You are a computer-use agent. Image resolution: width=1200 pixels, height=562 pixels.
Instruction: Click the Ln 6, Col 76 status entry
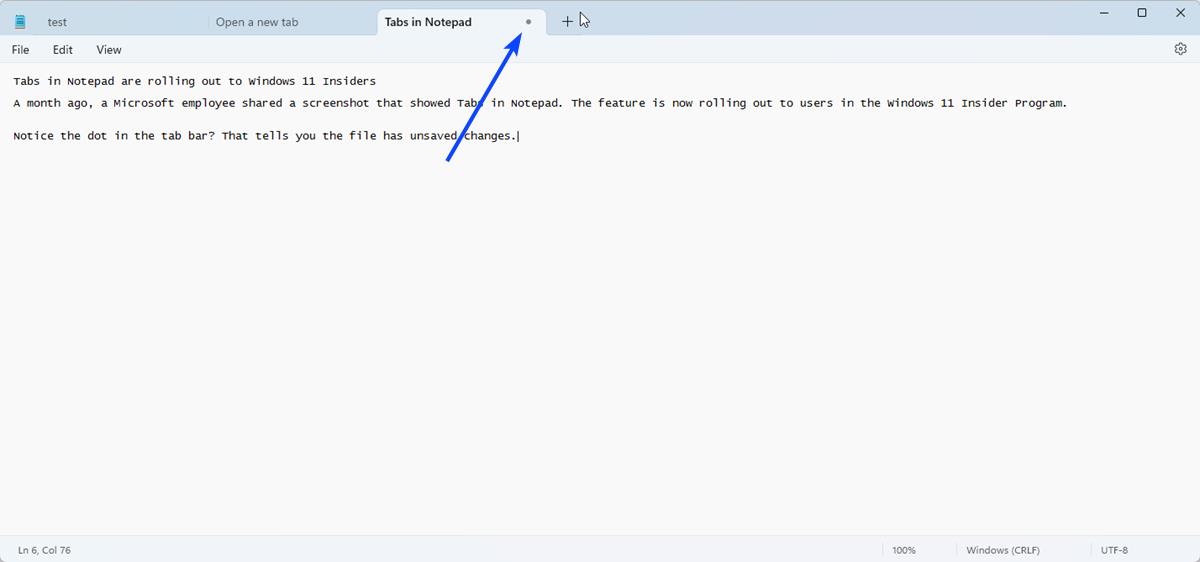coord(44,550)
